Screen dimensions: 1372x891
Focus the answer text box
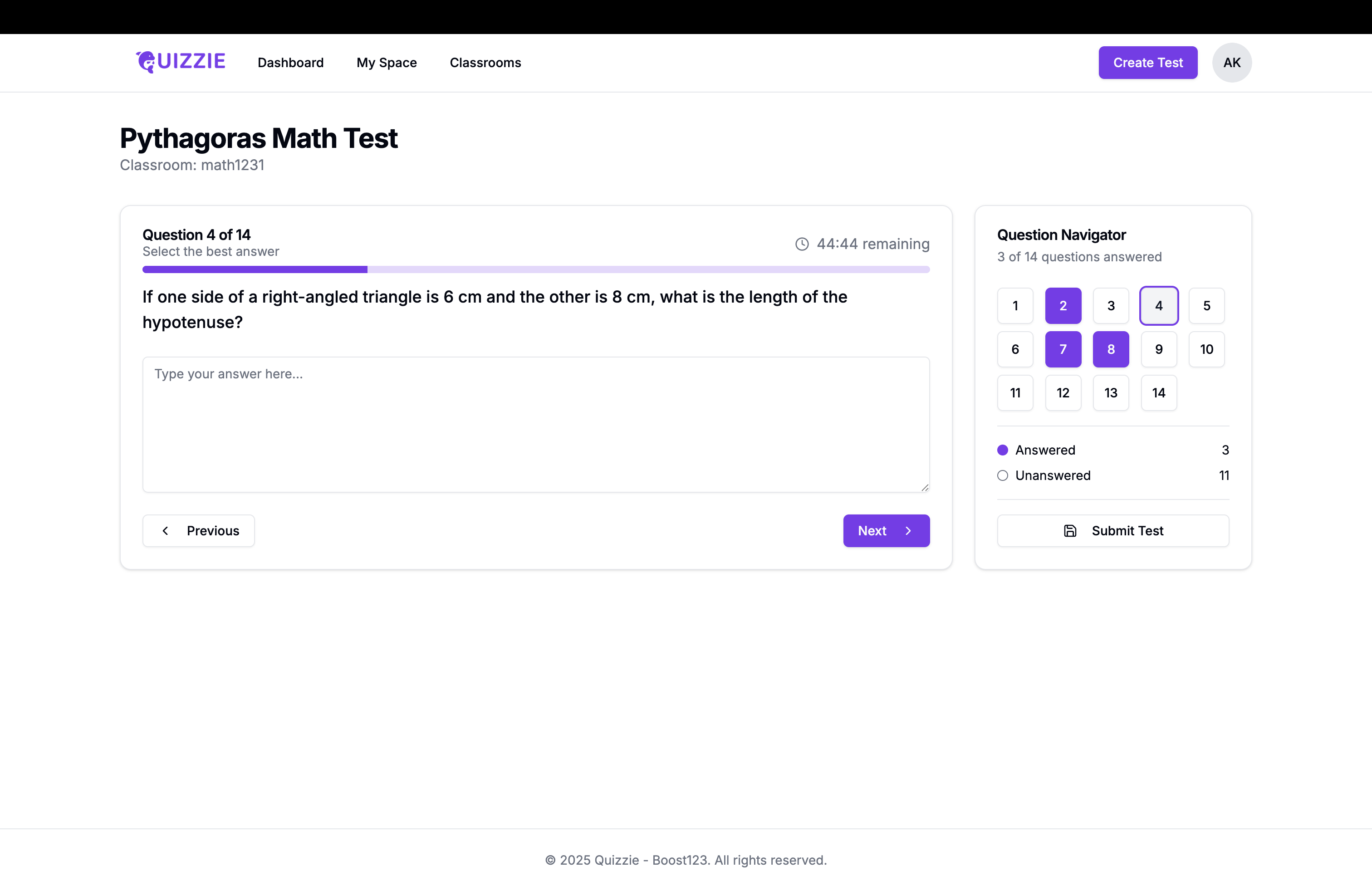point(535,424)
